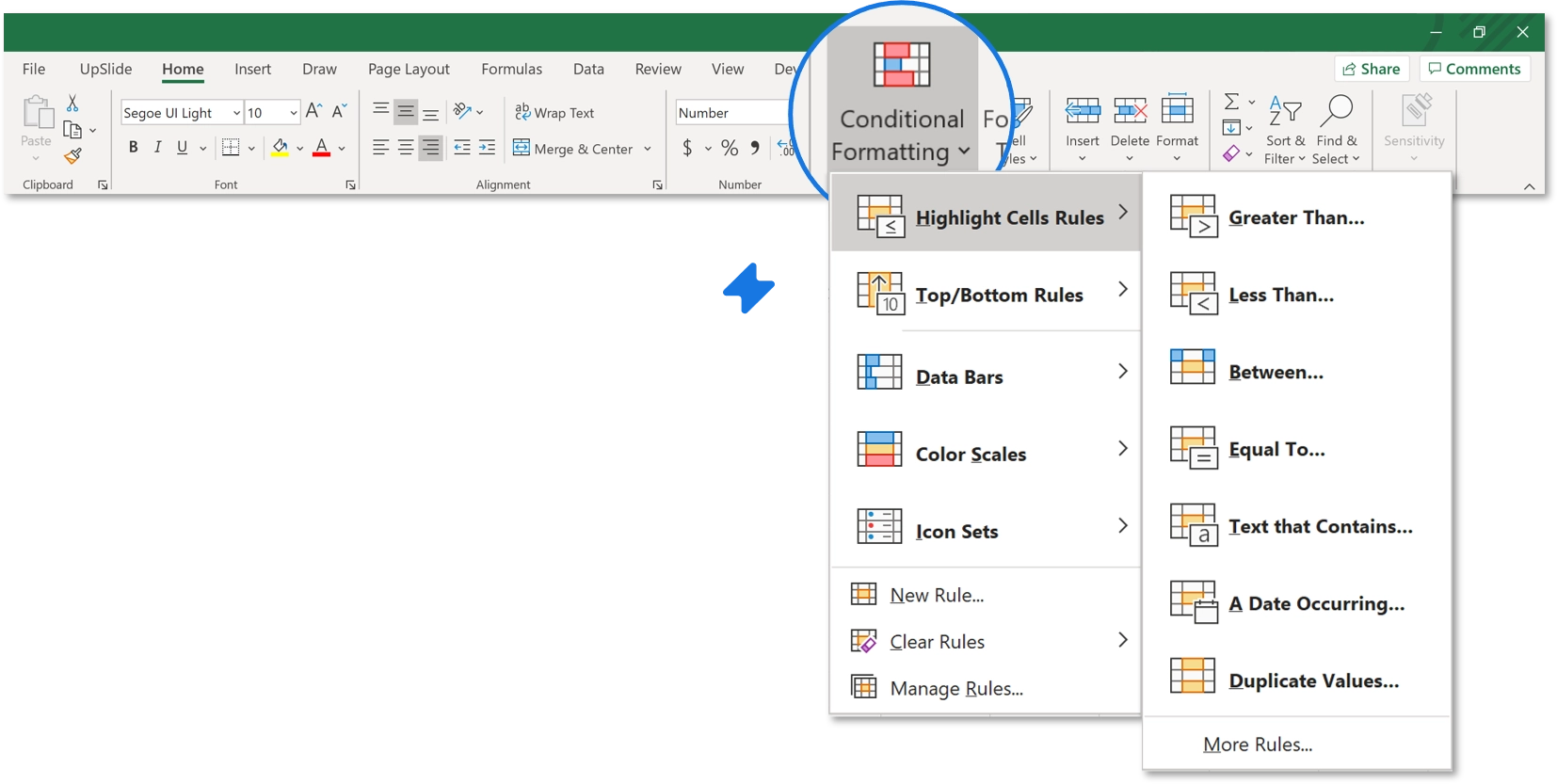Click More Rules... link
Viewport: 1557px width, 784px height.
coord(1258,744)
